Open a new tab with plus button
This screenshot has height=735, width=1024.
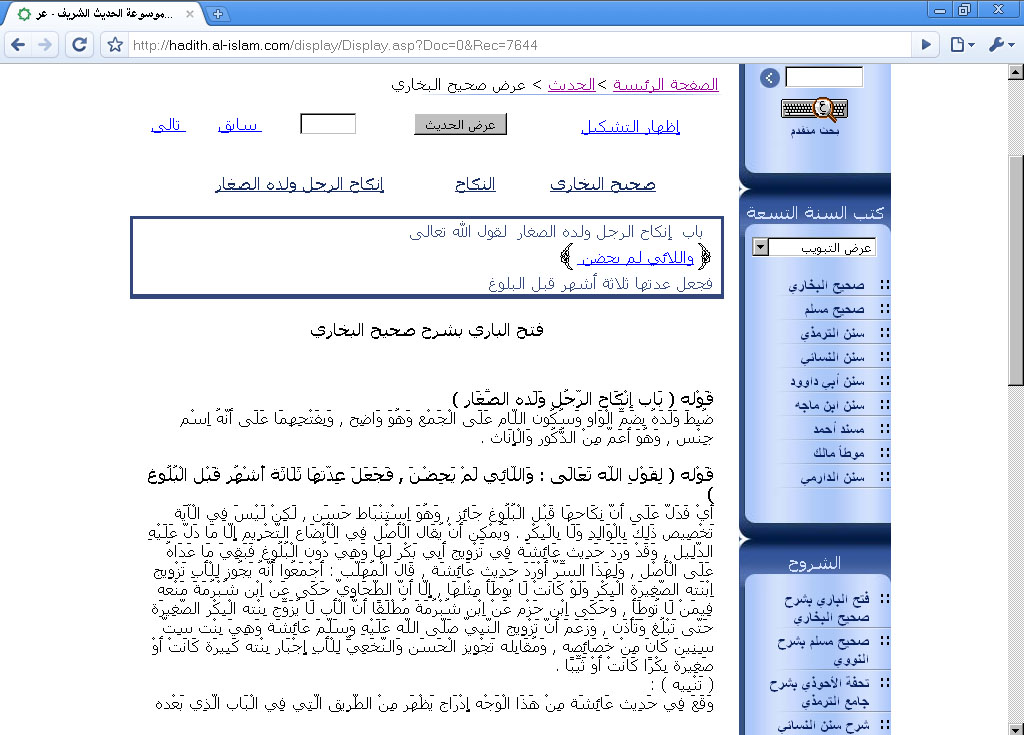[219, 13]
